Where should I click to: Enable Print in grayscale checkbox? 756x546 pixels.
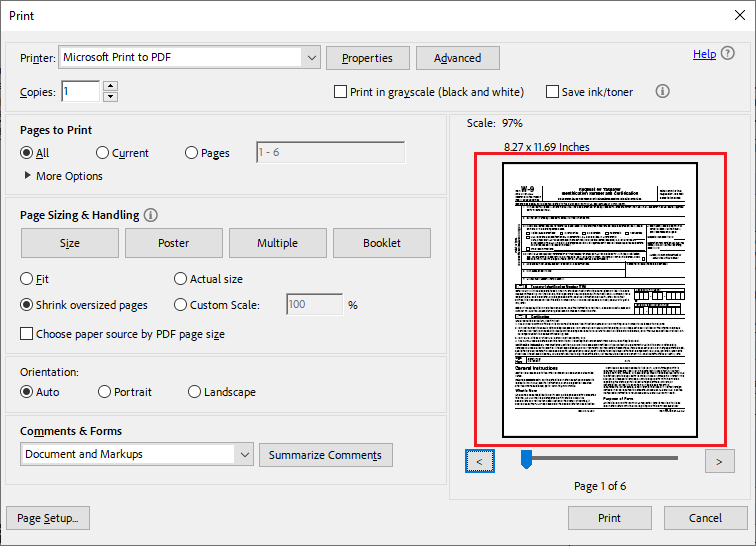(340, 92)
